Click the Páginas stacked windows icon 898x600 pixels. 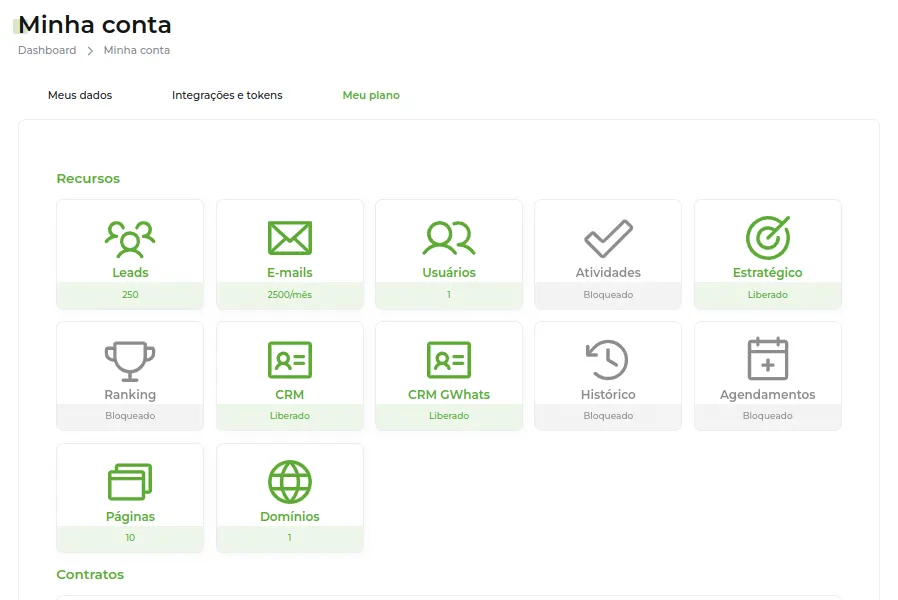(130, 481)
